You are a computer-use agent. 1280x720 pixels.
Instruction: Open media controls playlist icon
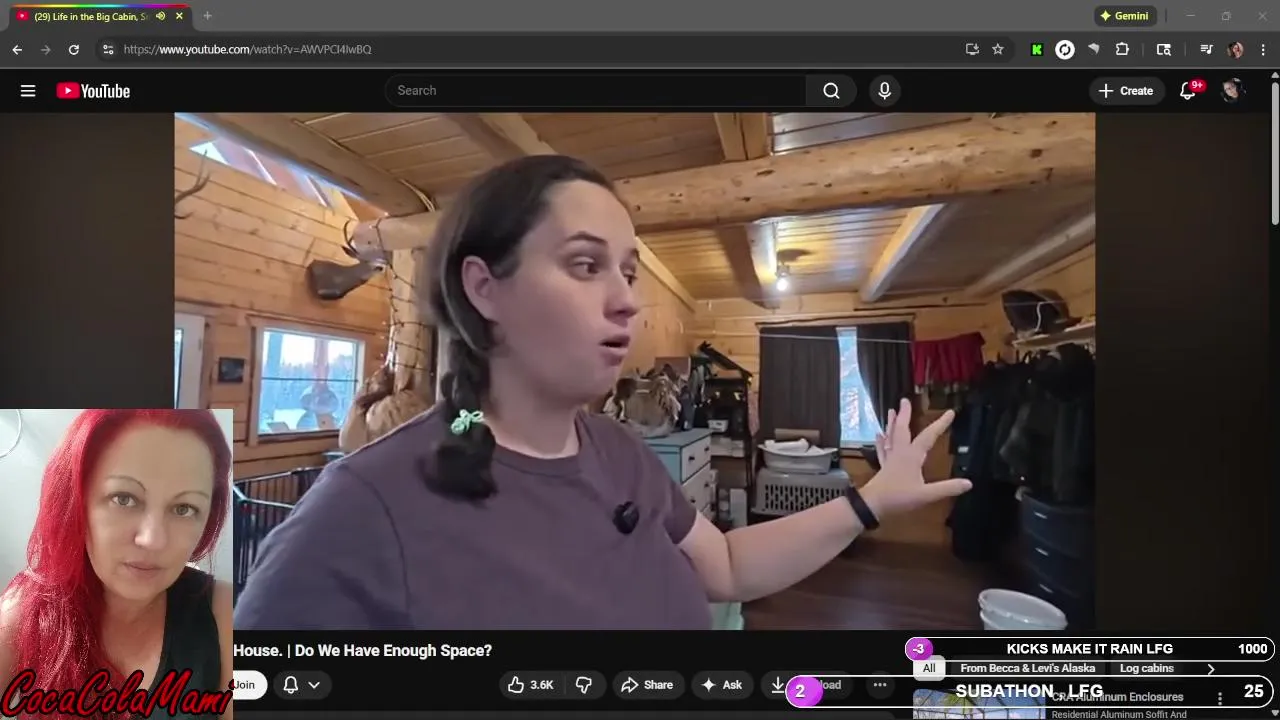(x=1207, y=49)
